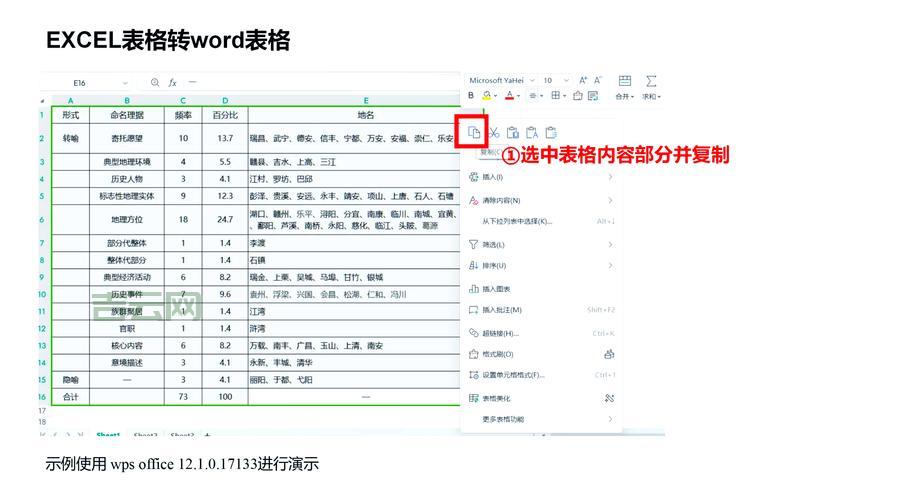Choose 超链接(H) in the context menu
Image resolution: width=914 pixels, height=500 pixels.
click(541, 333)
